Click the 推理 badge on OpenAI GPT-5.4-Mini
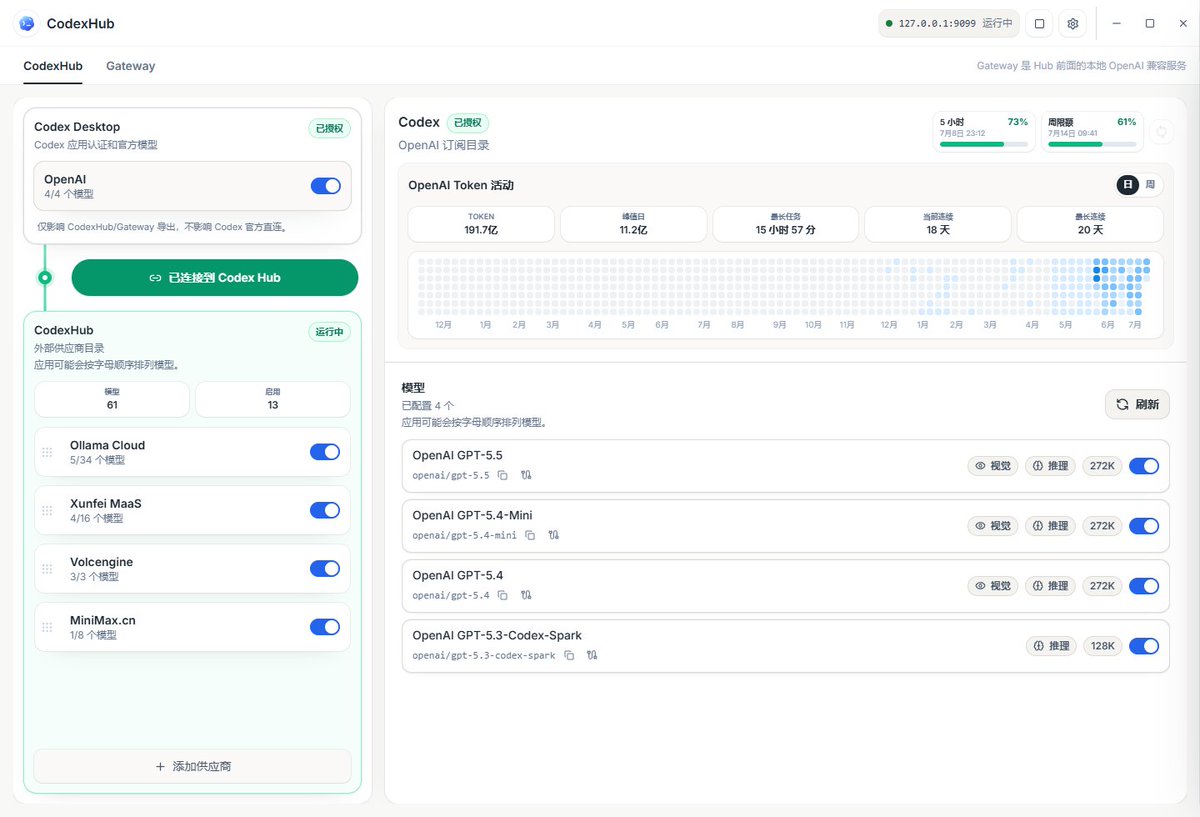 click(1051, 526)
